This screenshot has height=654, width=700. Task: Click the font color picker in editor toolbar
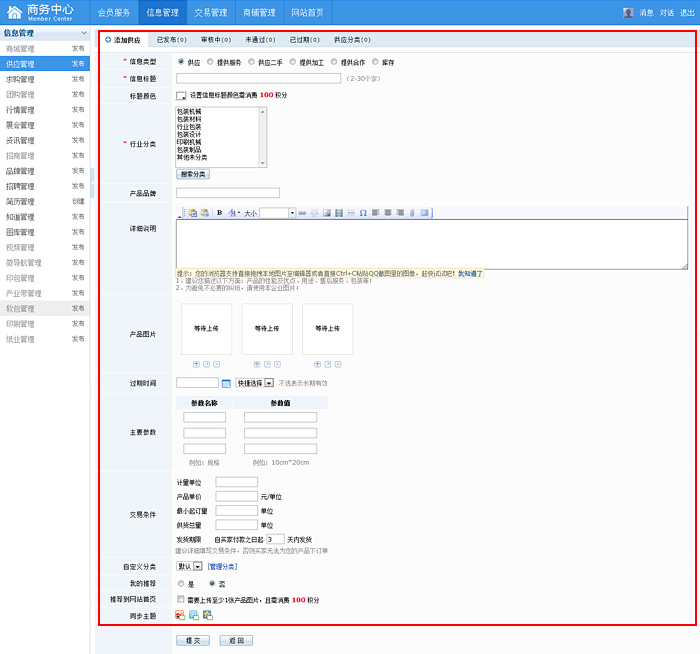tap(233, 213)
